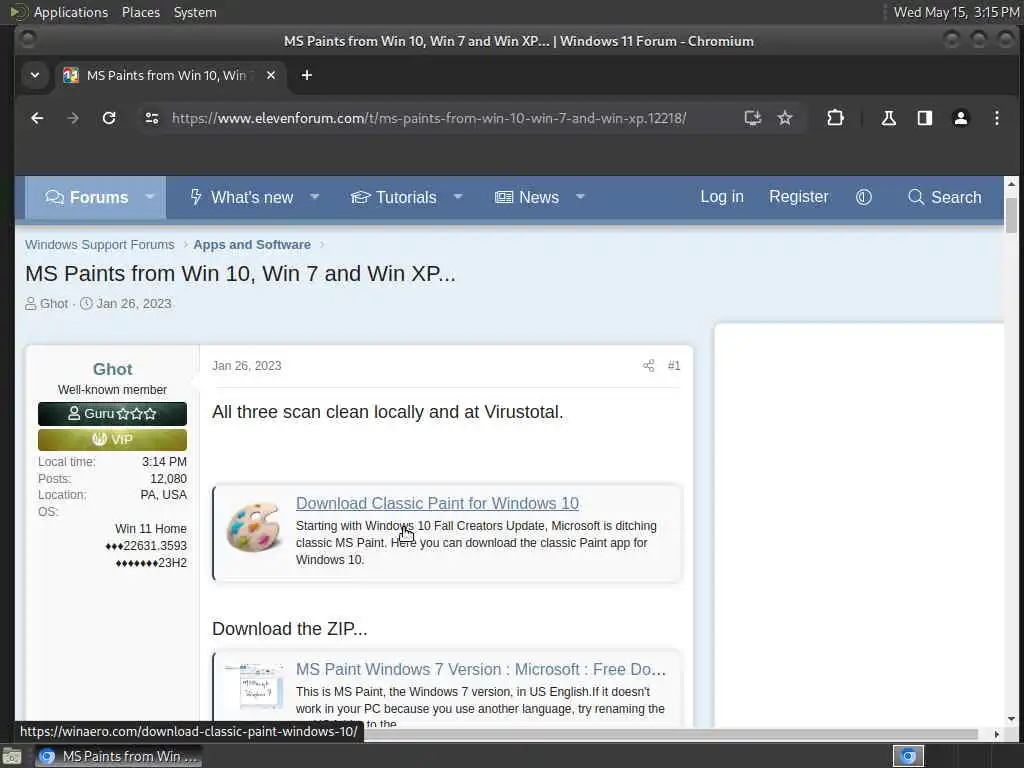Click the VIP user banner

pyautogui.click(x=112, y=440)
